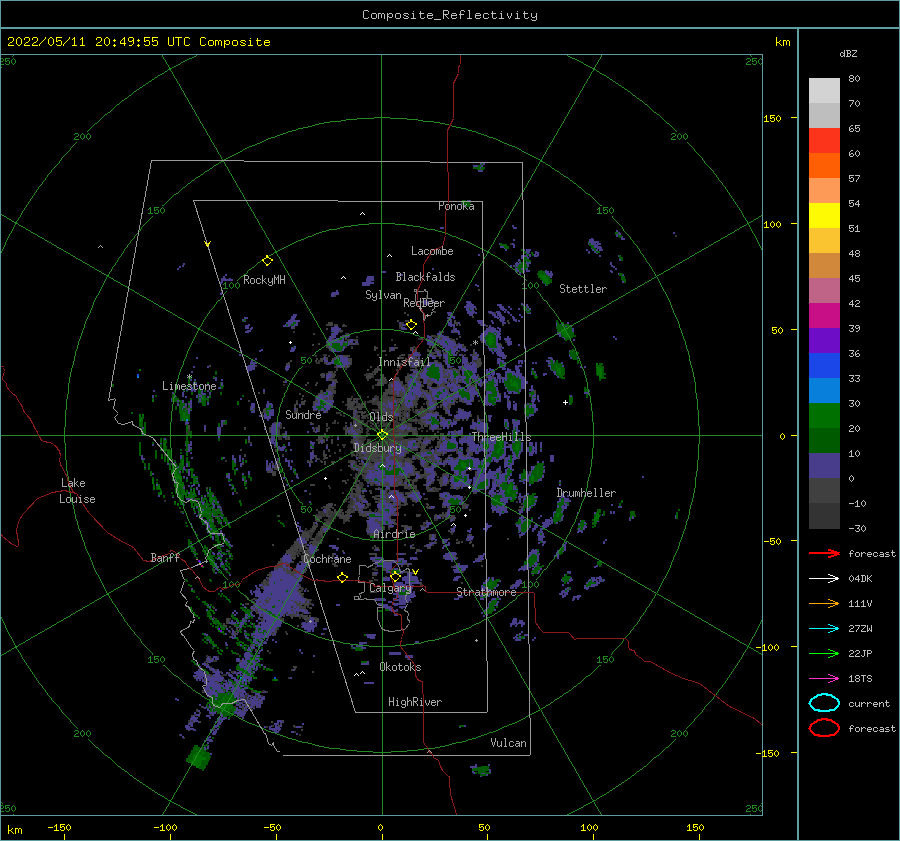Click the Lake Louise label

(77, 491)
